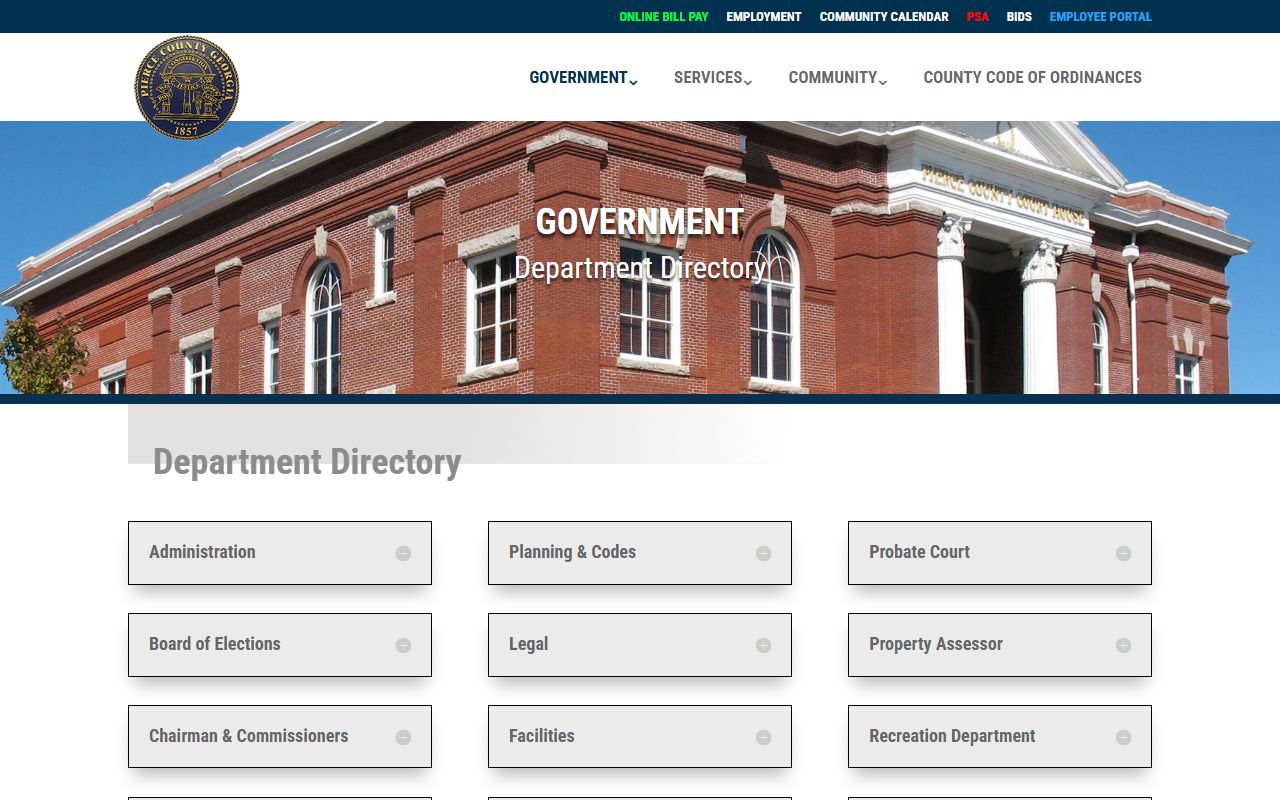Open the Bids page

click(1019, 17)
